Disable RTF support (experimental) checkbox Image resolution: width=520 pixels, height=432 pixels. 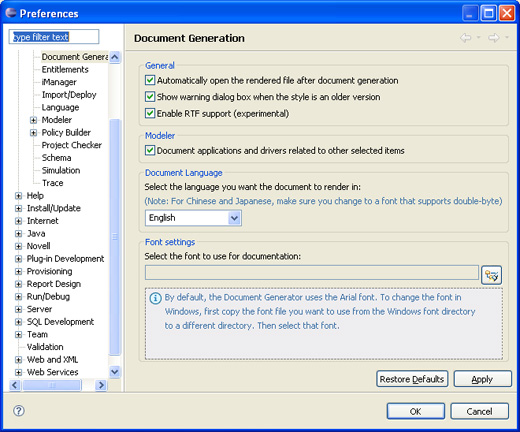pos(150,113)
